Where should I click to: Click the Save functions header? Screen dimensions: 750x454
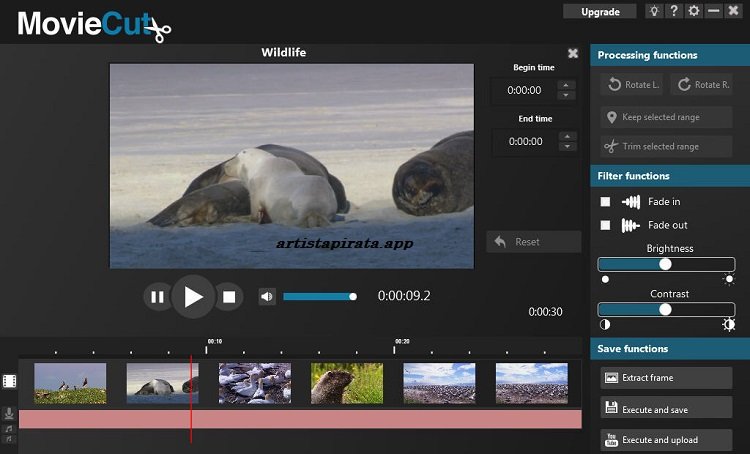pyautogui.click(x=670, y=349)
